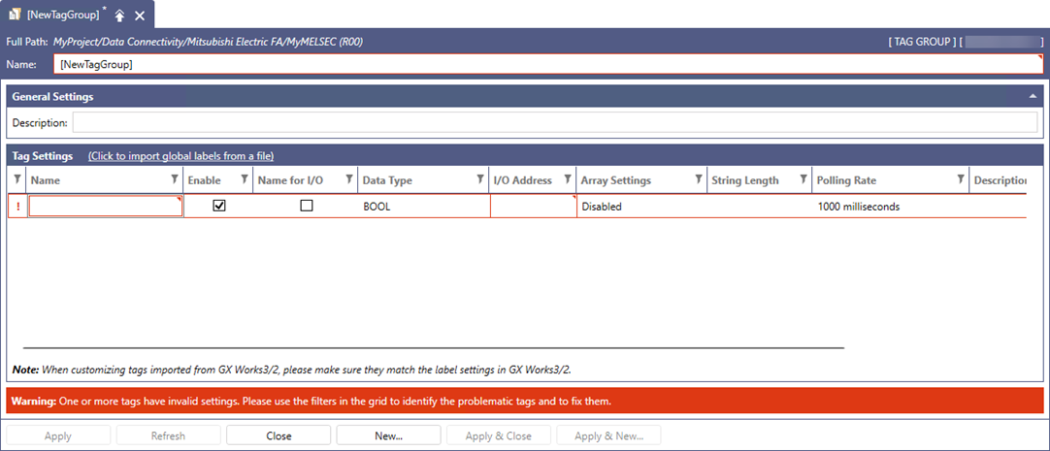Open I/O Address column filter

pyautogui.click(x=567, y=180)
